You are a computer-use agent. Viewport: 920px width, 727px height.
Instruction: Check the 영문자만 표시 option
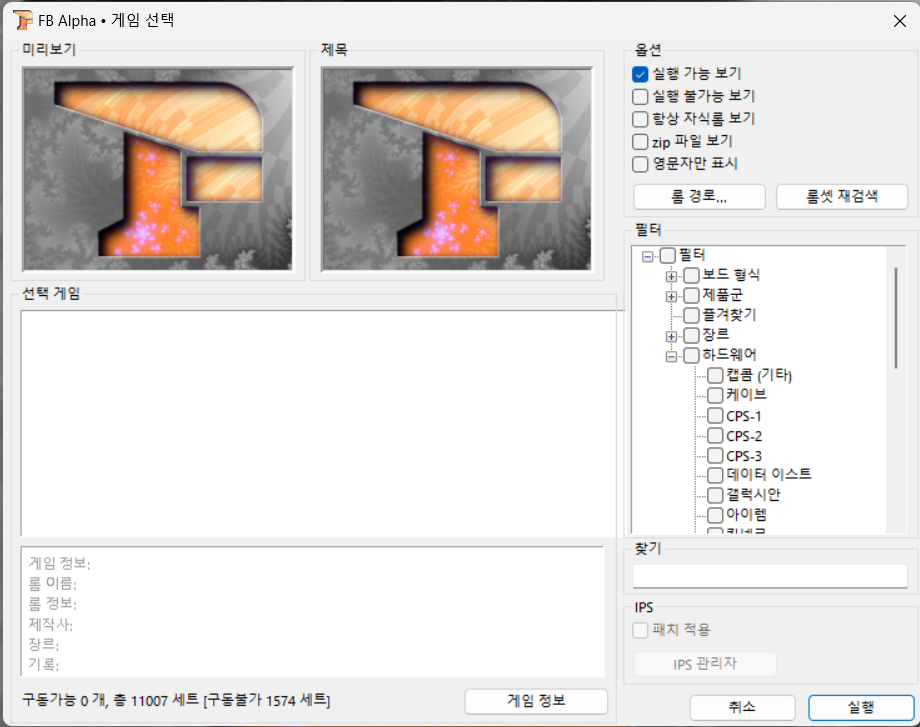pos(640,164)
